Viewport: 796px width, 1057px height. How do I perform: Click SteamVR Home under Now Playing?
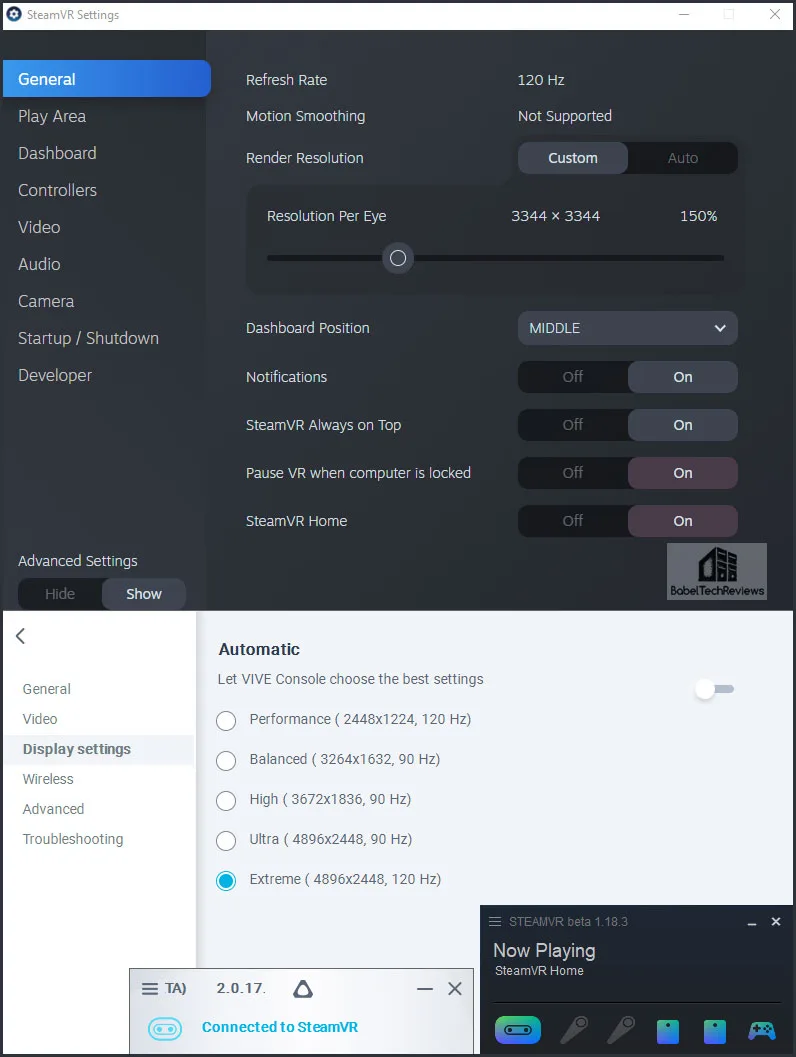(539, 971)
